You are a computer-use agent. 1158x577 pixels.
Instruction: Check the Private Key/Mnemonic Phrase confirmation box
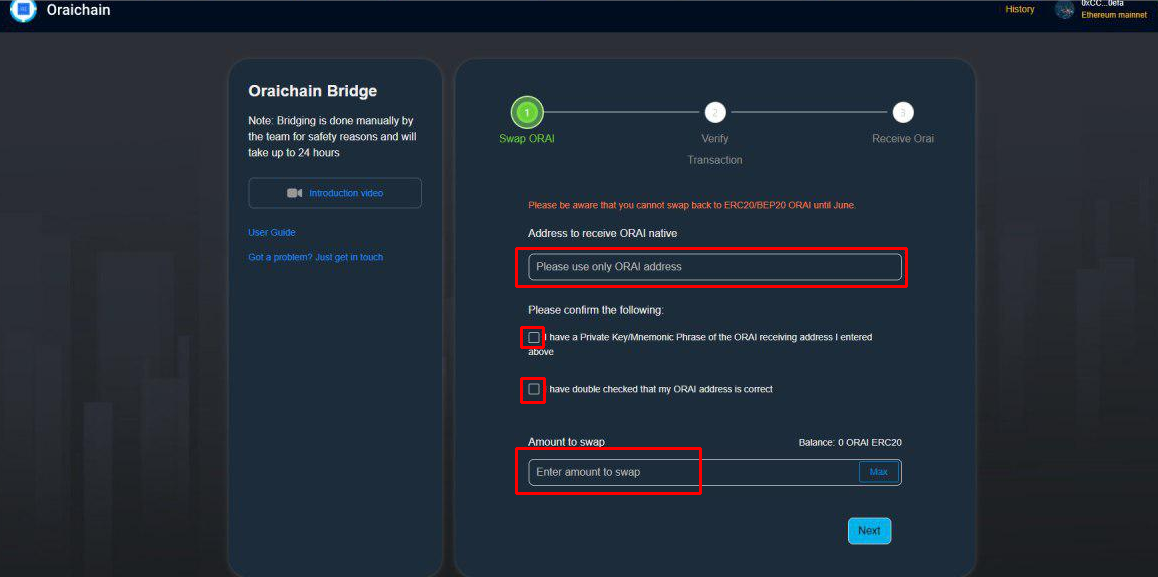534,338
